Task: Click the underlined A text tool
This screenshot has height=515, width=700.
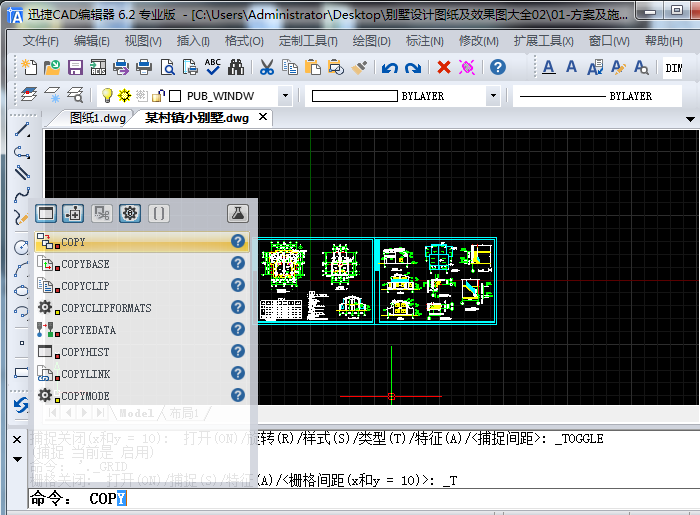Action: pos(549,67)
